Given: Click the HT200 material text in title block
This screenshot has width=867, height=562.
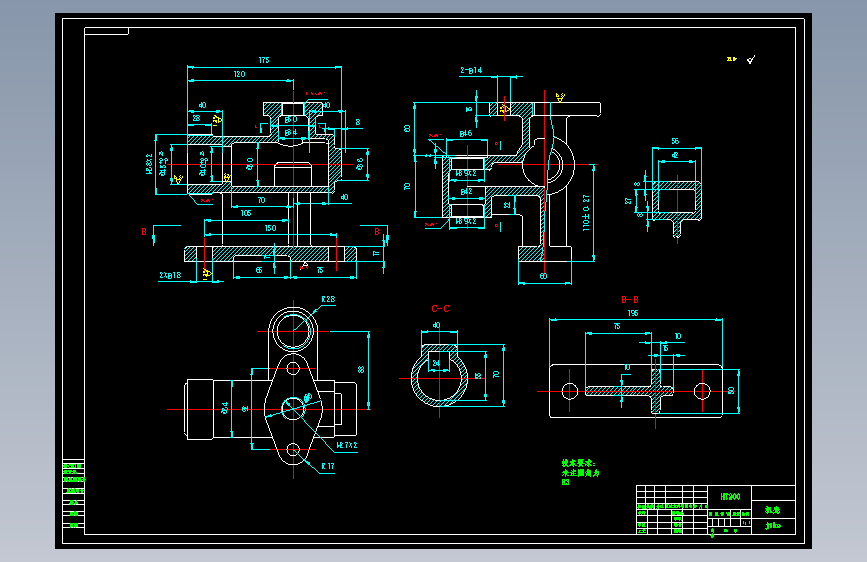Looking at the screenshot, I should pyautogui.click(x=730, y=497).
